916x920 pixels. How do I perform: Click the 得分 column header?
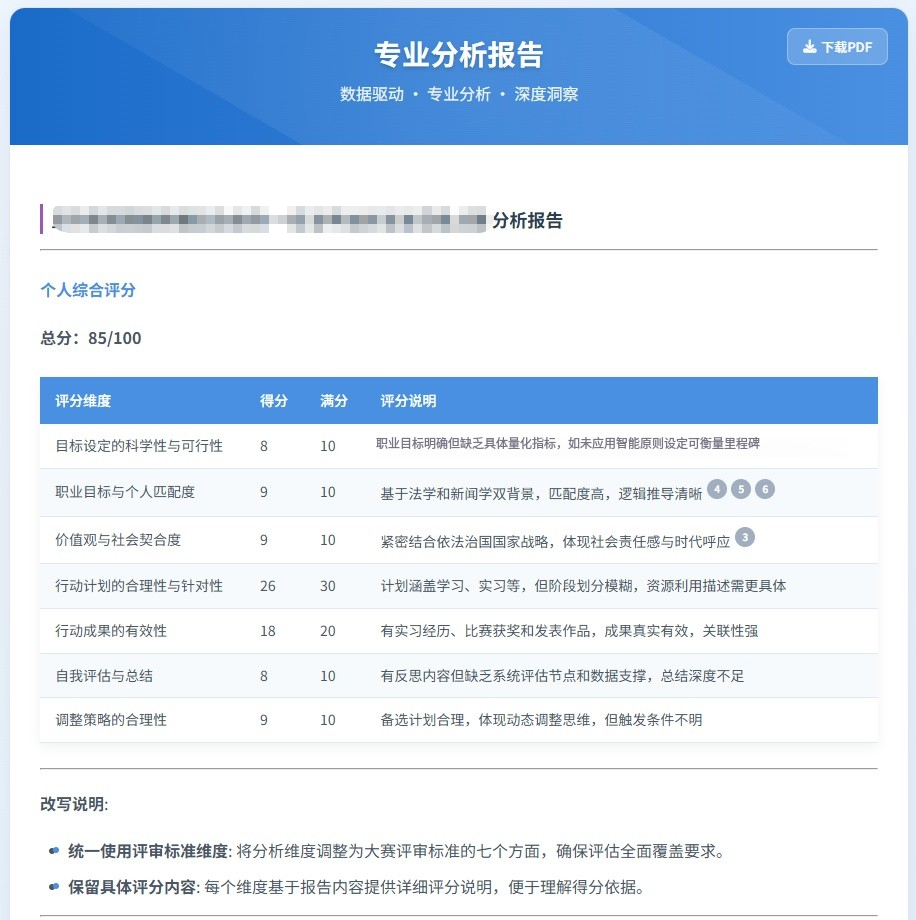click(x=273, y=401)
